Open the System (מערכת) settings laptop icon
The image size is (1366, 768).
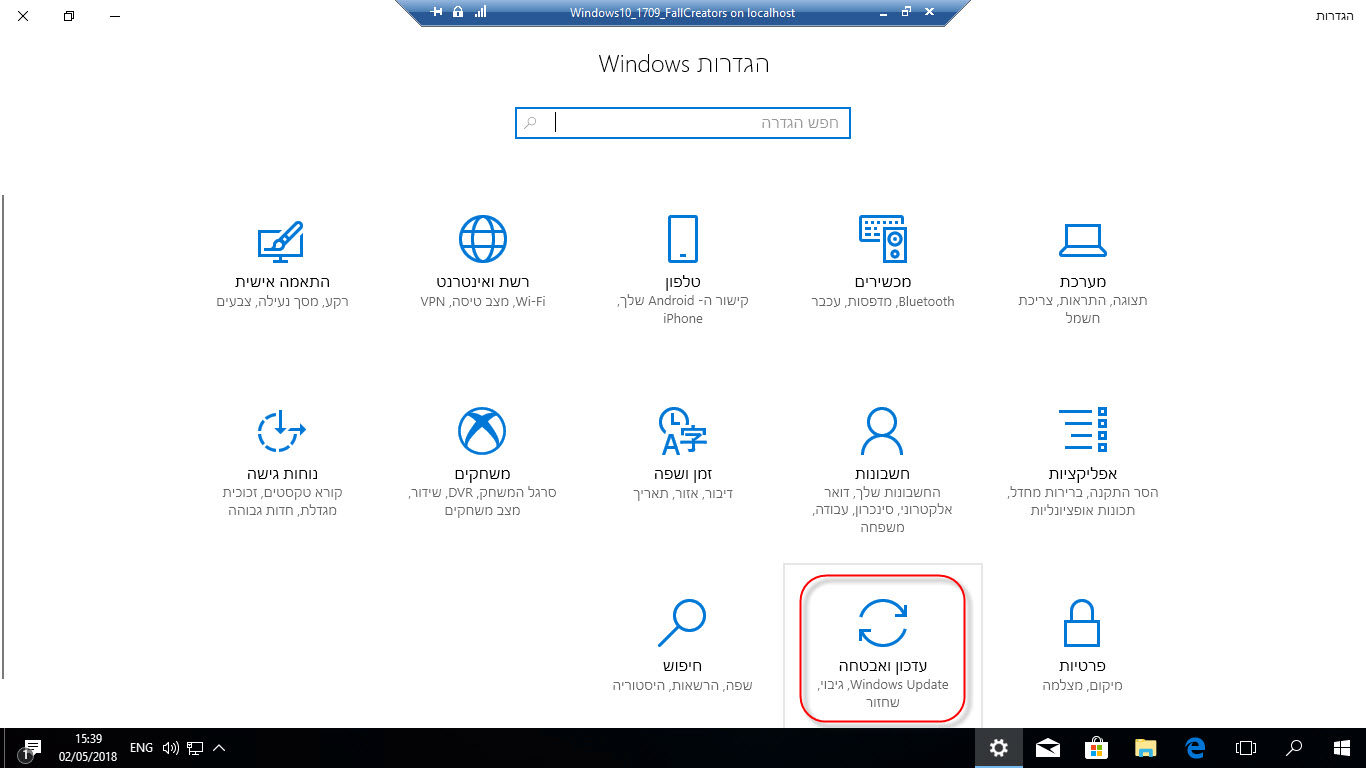(x=1082, y=240)
